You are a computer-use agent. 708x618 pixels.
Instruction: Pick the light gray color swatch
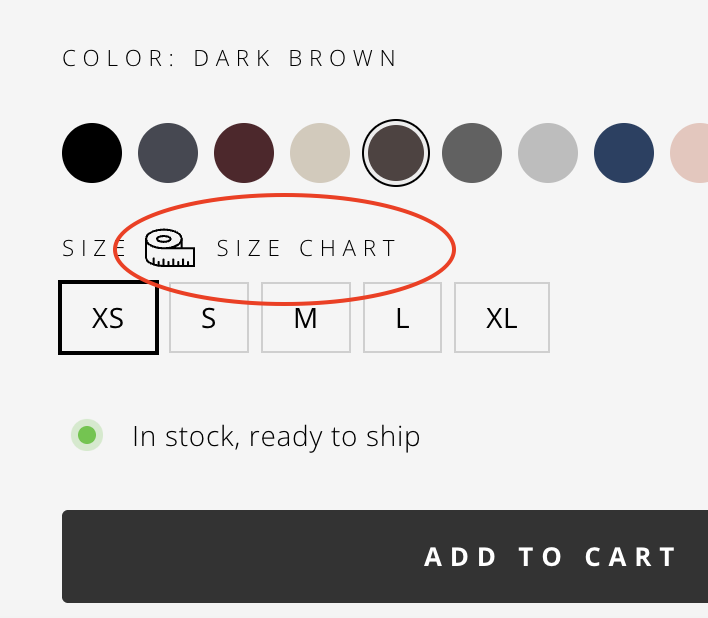coord(548,153)
